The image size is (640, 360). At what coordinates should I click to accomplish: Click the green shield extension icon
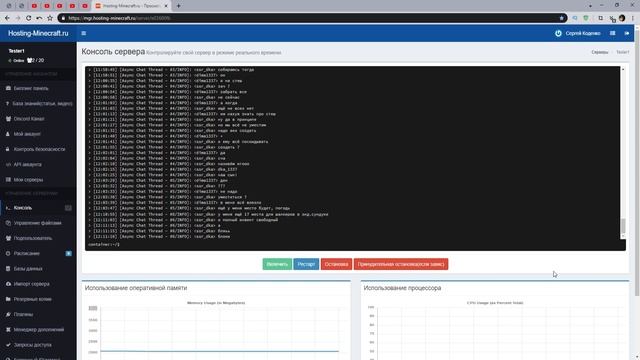(586, 18)
